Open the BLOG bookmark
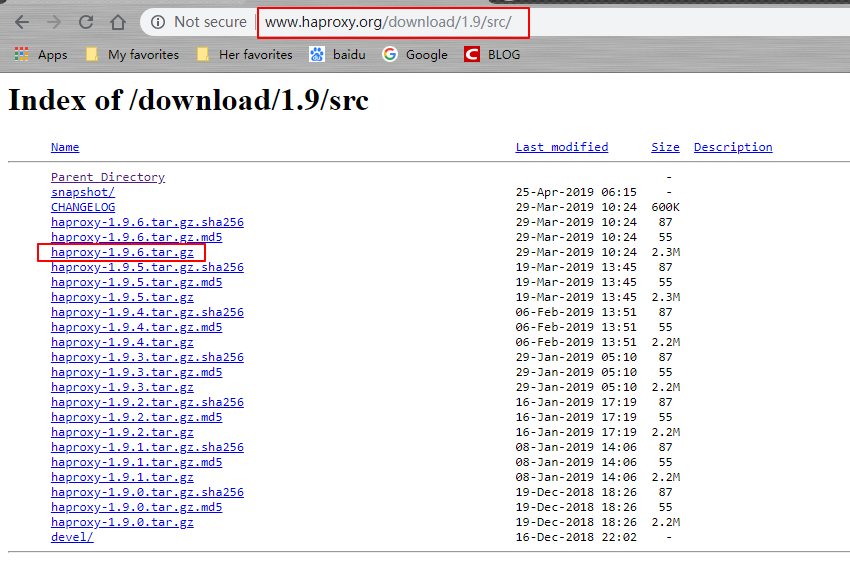Viewport: 850px width, 564px height. click(492, 54)
